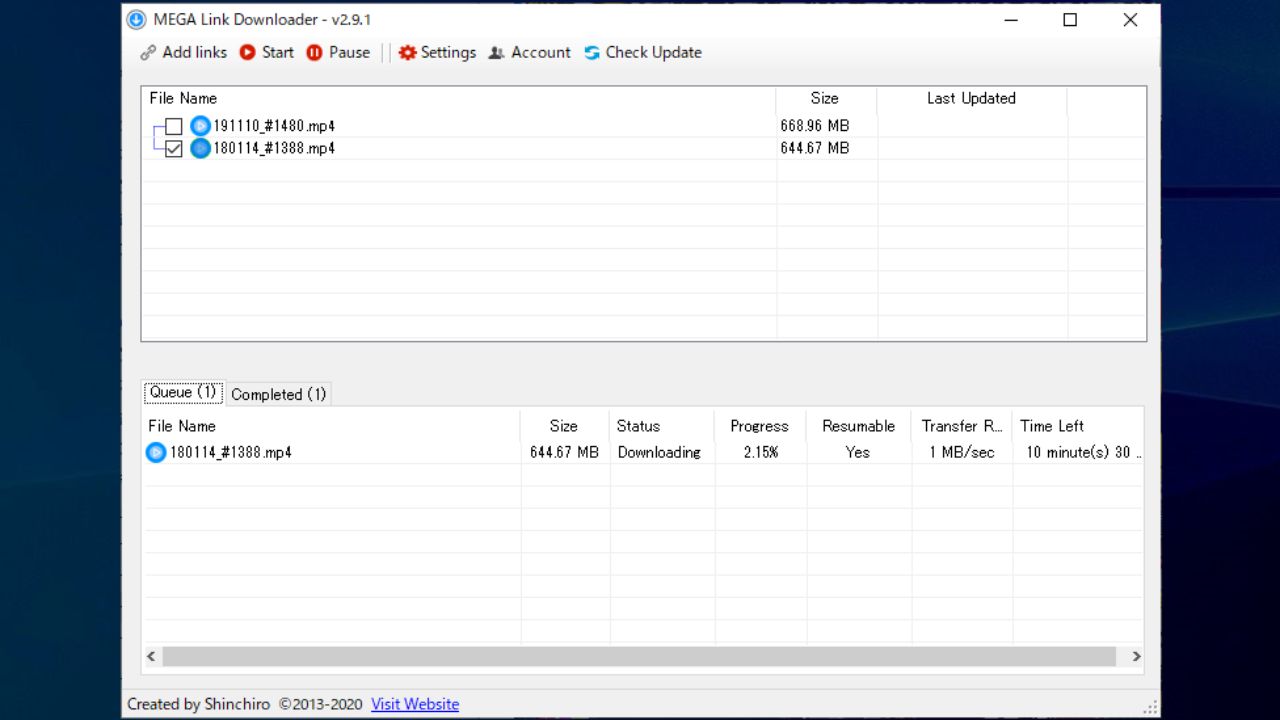Viewport: 1280px width, 720px height.
Task: Click the blue Check Update refresh icon
Action: point(592,53)
